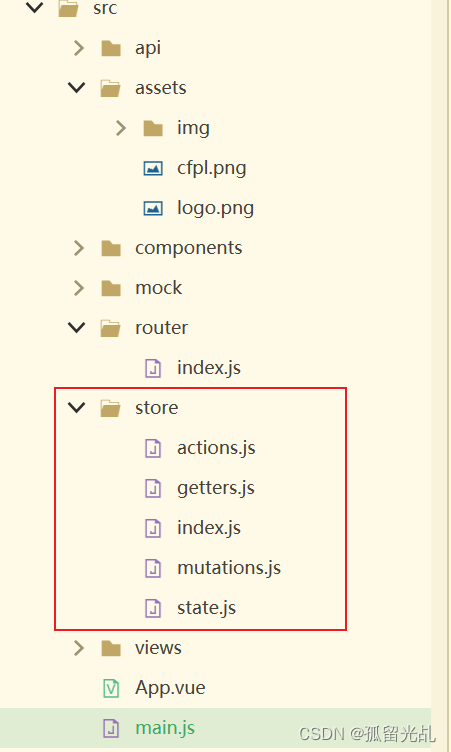The image size is (451, 752).
Task: Click the router index.js file icon
Action: 153,368
